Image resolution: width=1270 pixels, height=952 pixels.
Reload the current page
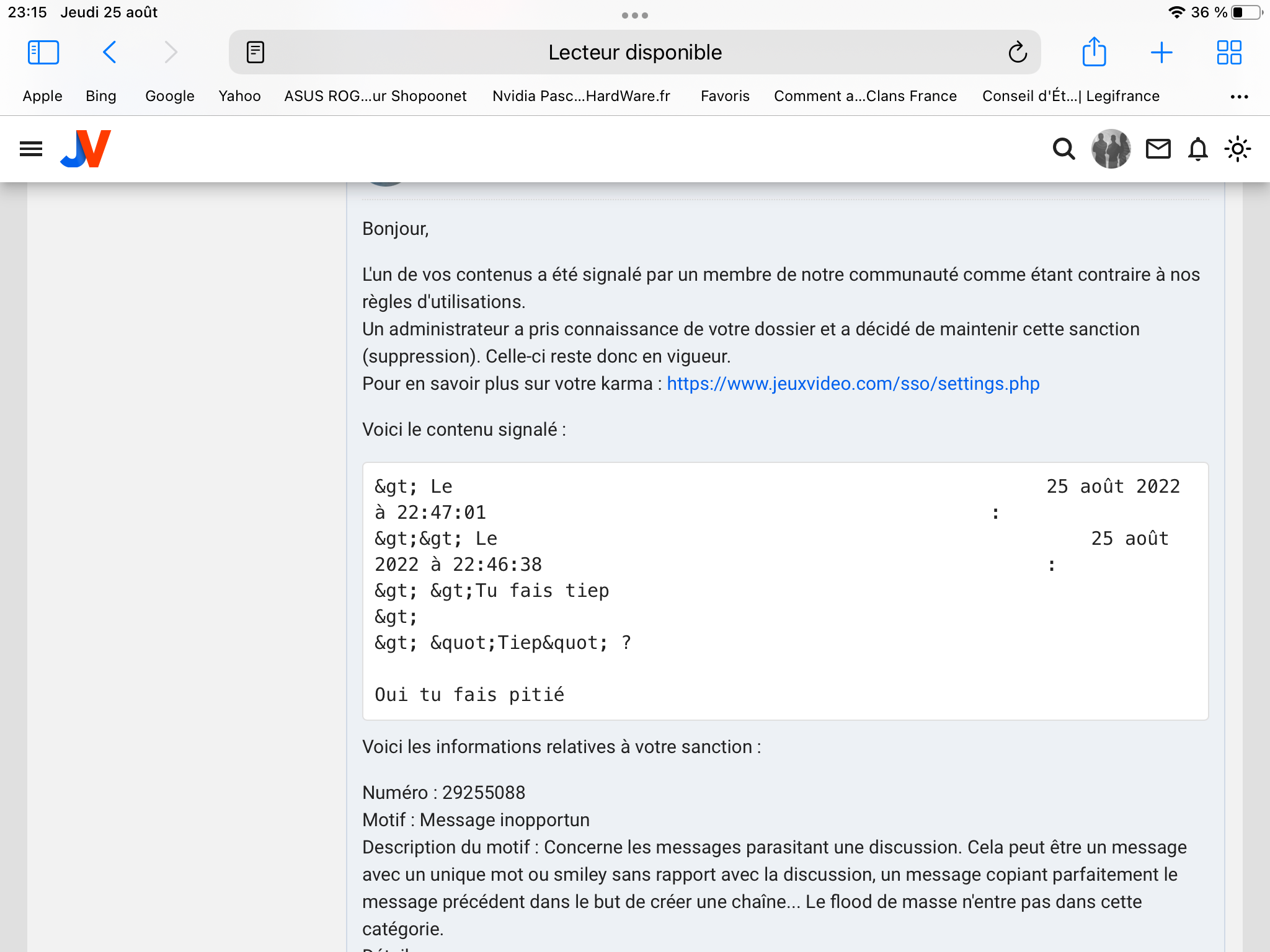[1018, 53]
